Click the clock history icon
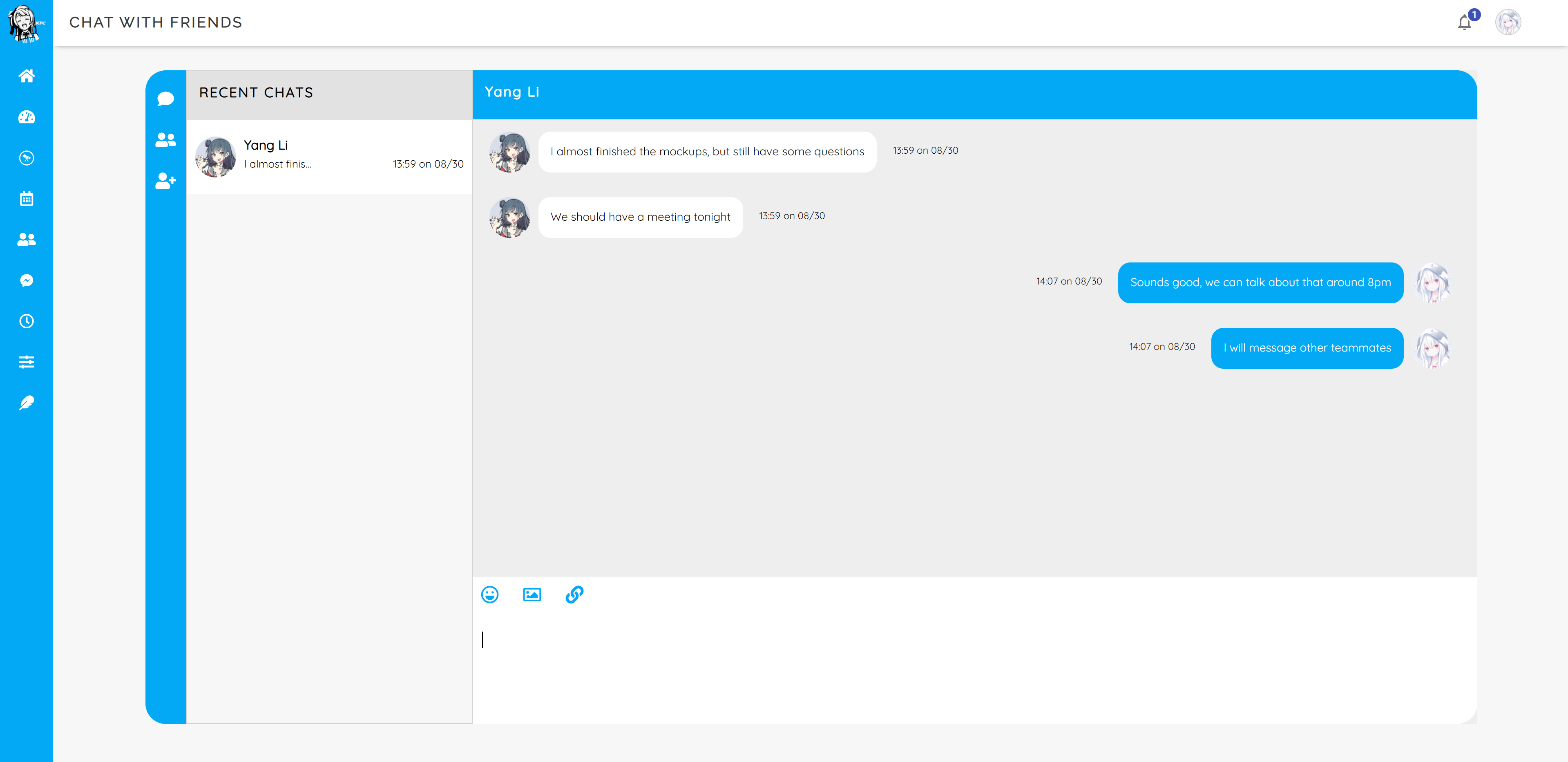 [x=26, y=321]
